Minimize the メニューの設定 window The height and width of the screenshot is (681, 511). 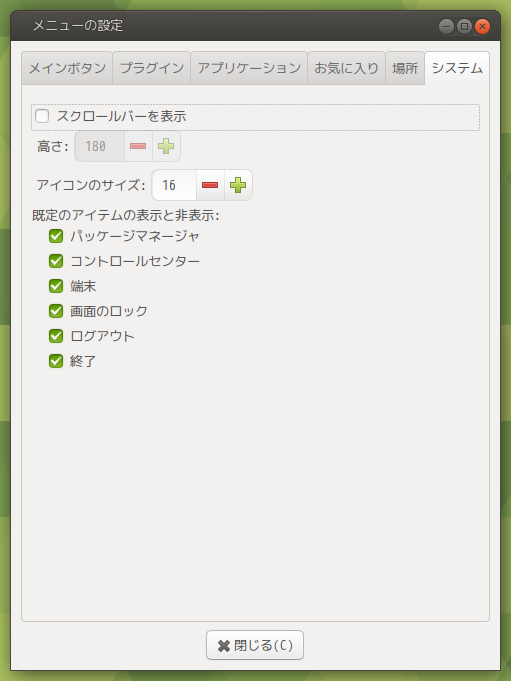446,26
